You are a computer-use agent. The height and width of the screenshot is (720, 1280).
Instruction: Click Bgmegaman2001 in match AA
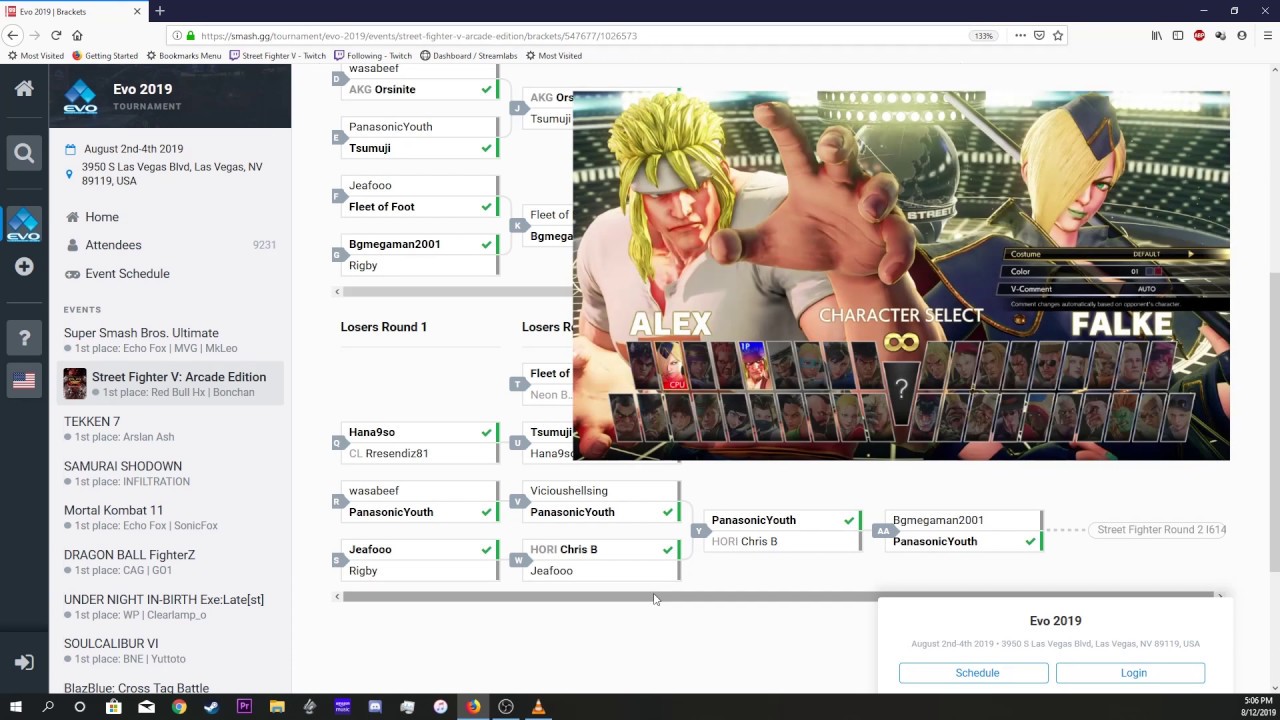938,520
